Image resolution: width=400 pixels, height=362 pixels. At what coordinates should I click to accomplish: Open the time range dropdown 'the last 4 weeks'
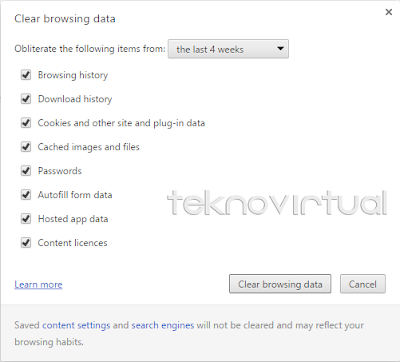(x=228, y=49)
